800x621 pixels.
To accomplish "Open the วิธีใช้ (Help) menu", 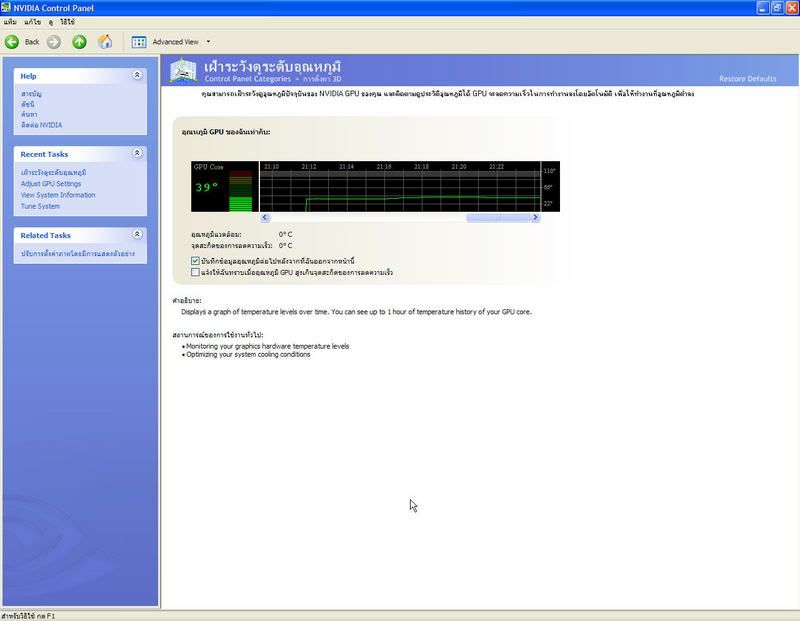I will (67, 22).
